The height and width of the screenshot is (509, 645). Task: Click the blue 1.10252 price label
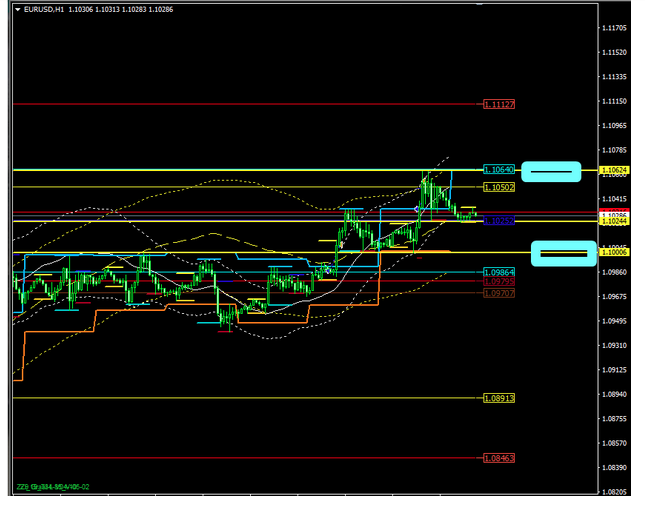498,221
